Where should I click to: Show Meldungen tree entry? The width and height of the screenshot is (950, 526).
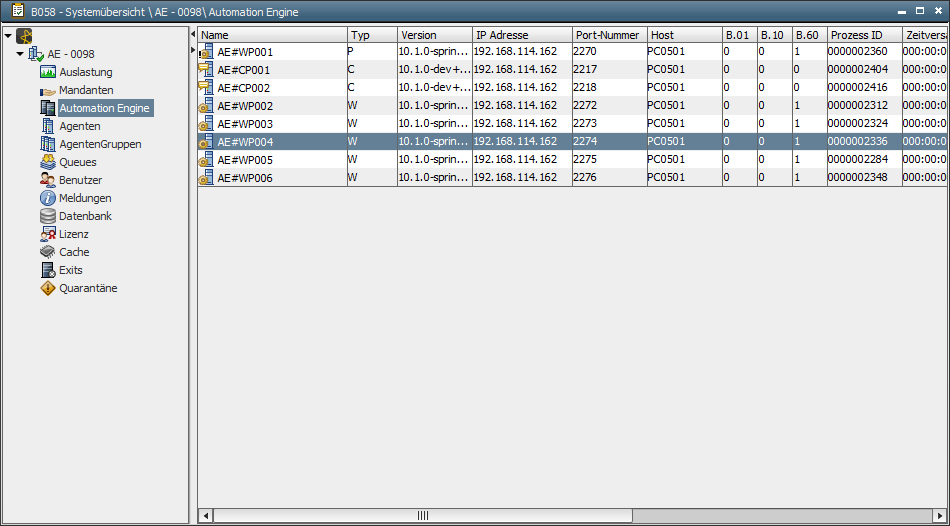click(x=85, y=198)
